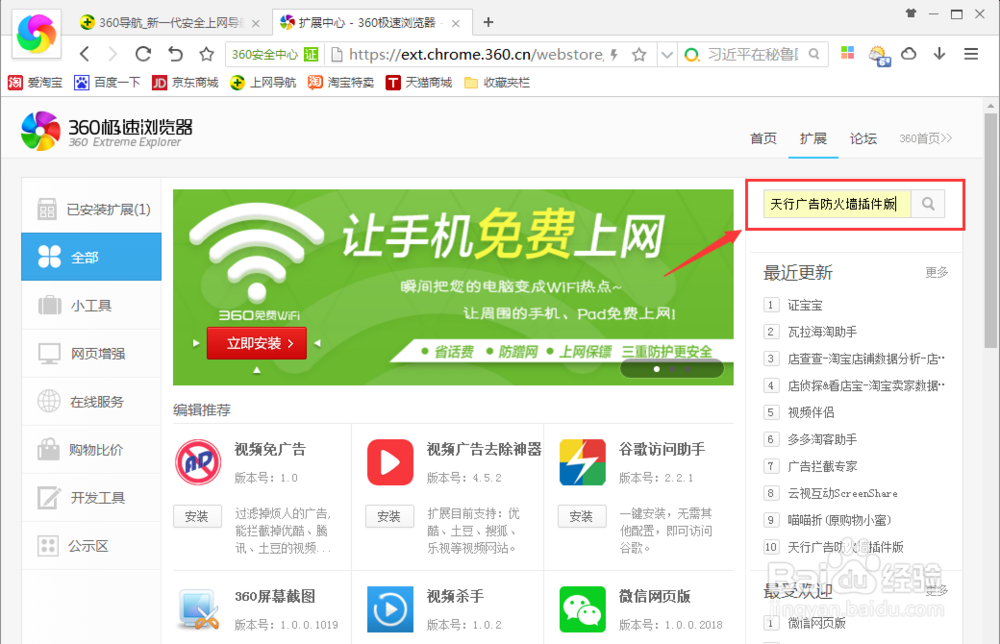This screenshot has height=644, width=1000.
Task: Open 视频伴侣 in recent updates
Action: tap(811, 413)
